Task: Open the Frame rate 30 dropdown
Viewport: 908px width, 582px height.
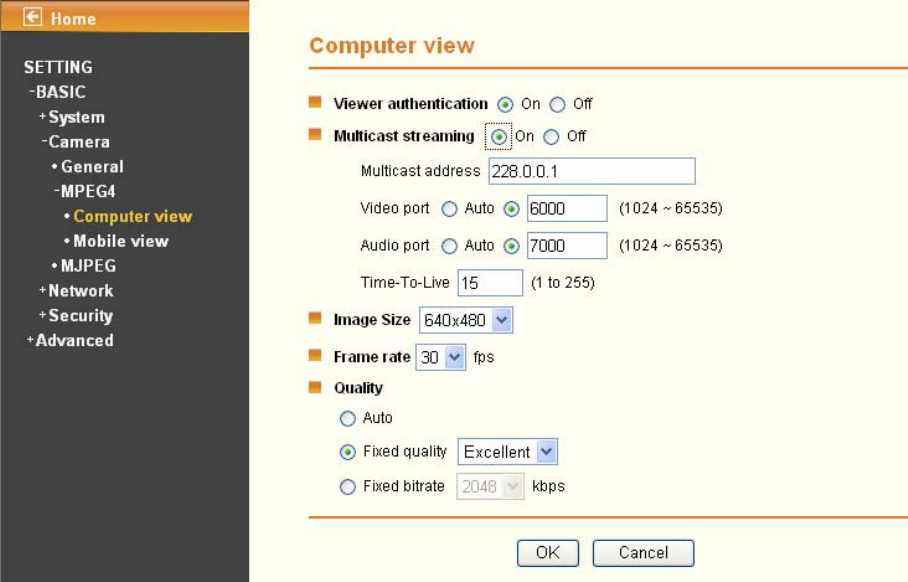Action: (441, 357)
